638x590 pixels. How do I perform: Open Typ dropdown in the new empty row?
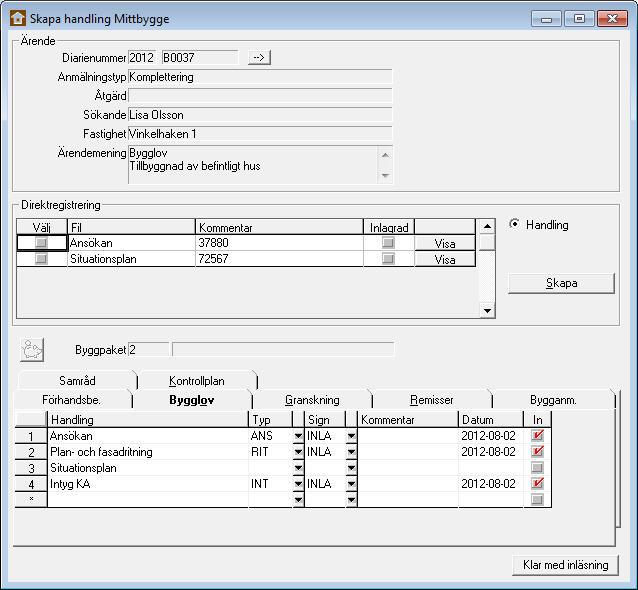coord(298,500)
